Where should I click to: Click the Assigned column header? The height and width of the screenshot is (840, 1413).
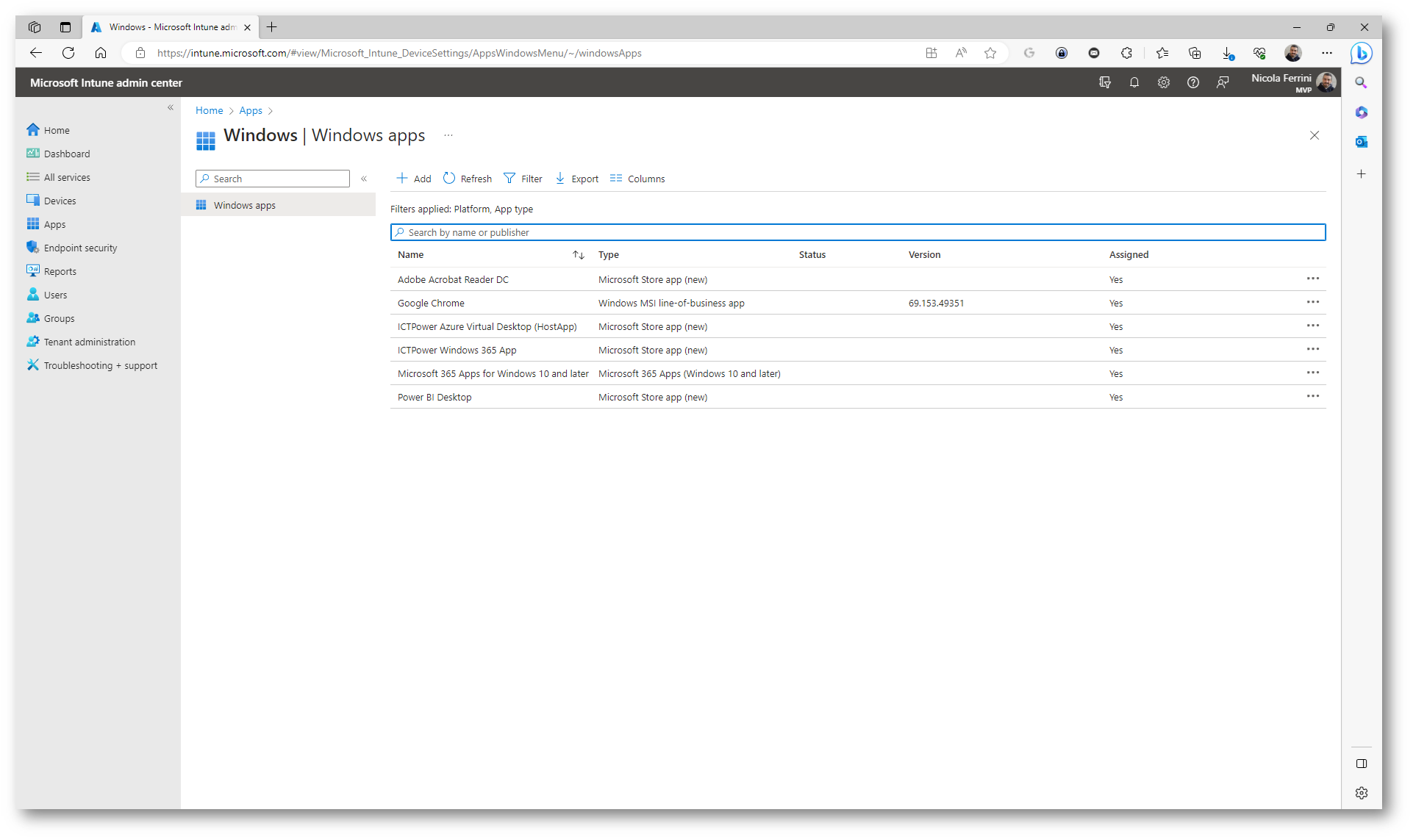[x=1128, y=255]
